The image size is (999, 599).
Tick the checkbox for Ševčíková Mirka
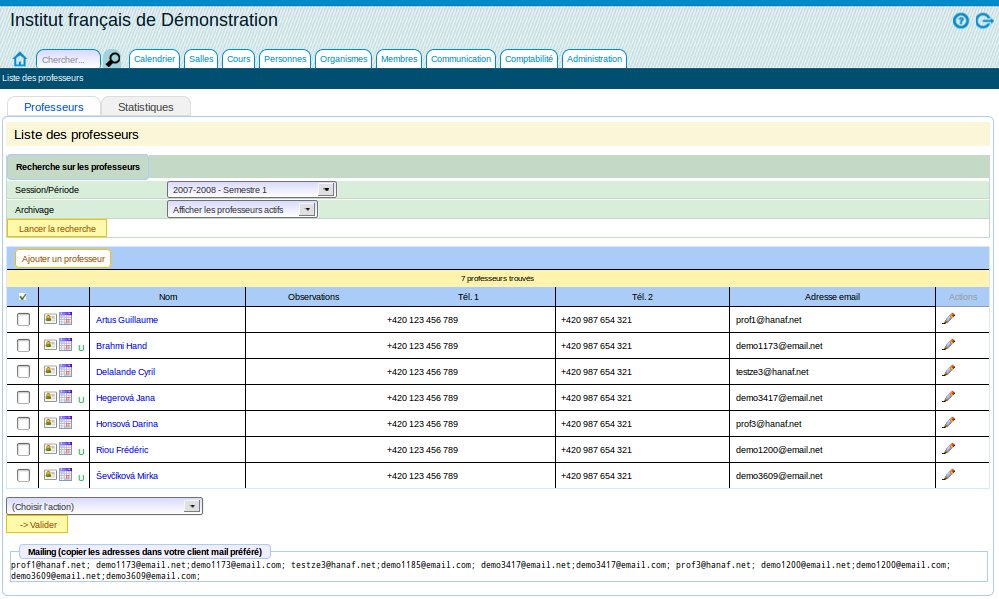(x=24, y=475)
